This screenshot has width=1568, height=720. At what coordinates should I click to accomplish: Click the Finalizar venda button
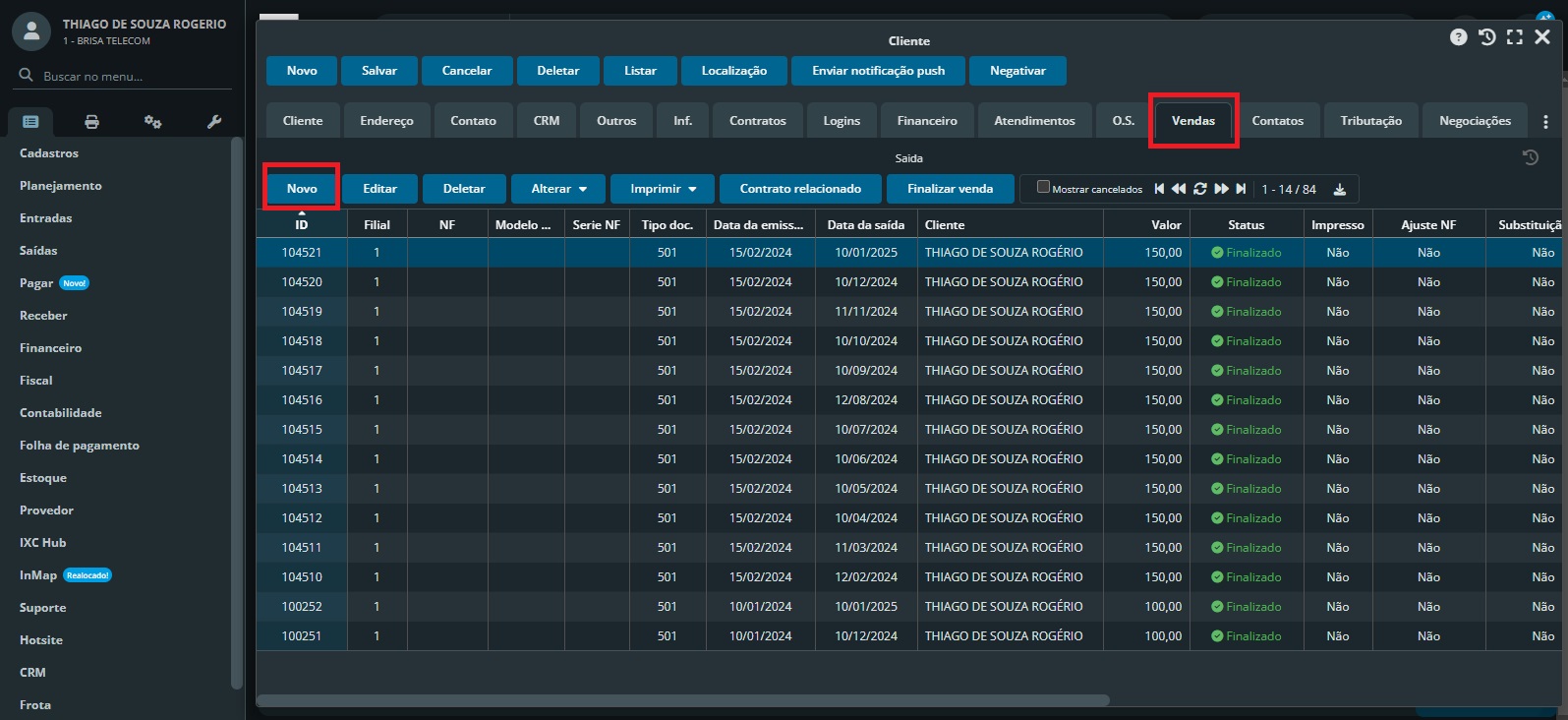[950, 189]
